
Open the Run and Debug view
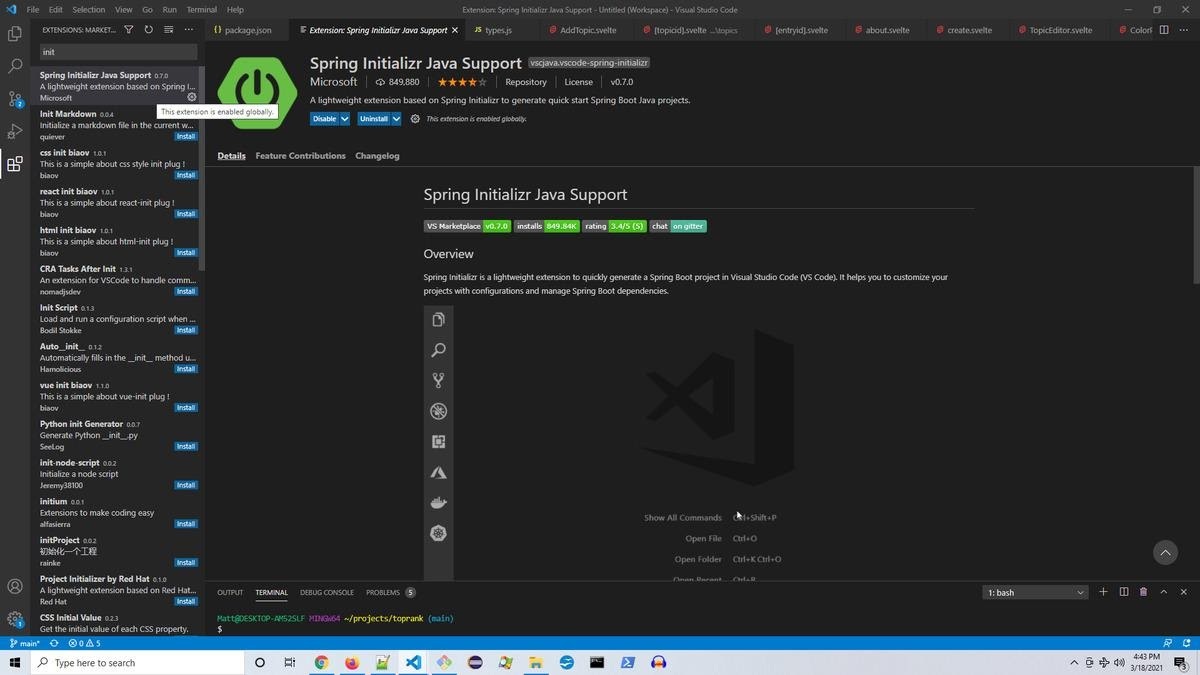pos(15,130)
